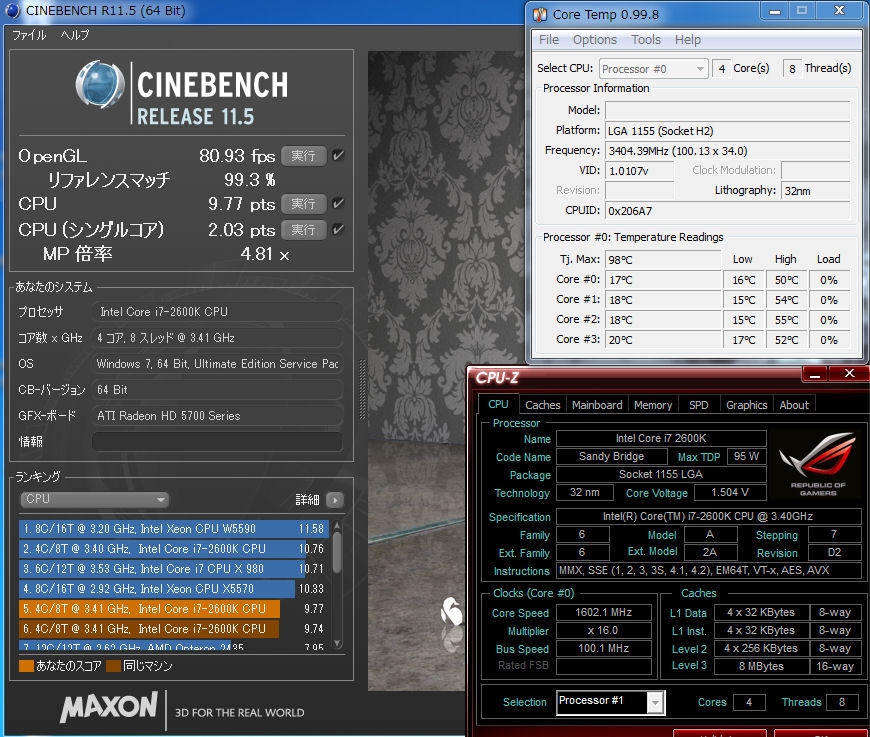The image size is (870, 737).
Task: Click the VID value 1.0107v
Action: (639, 171)
